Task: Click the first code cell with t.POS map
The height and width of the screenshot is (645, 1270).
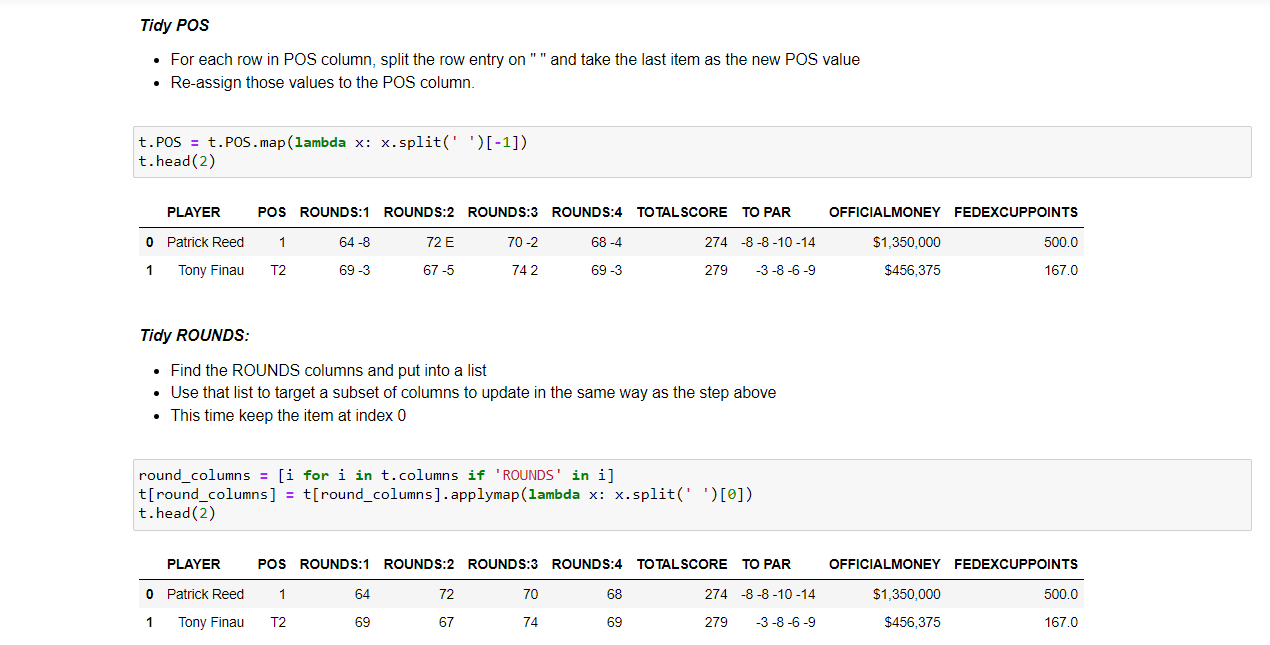Action: [x=692, y=152]
